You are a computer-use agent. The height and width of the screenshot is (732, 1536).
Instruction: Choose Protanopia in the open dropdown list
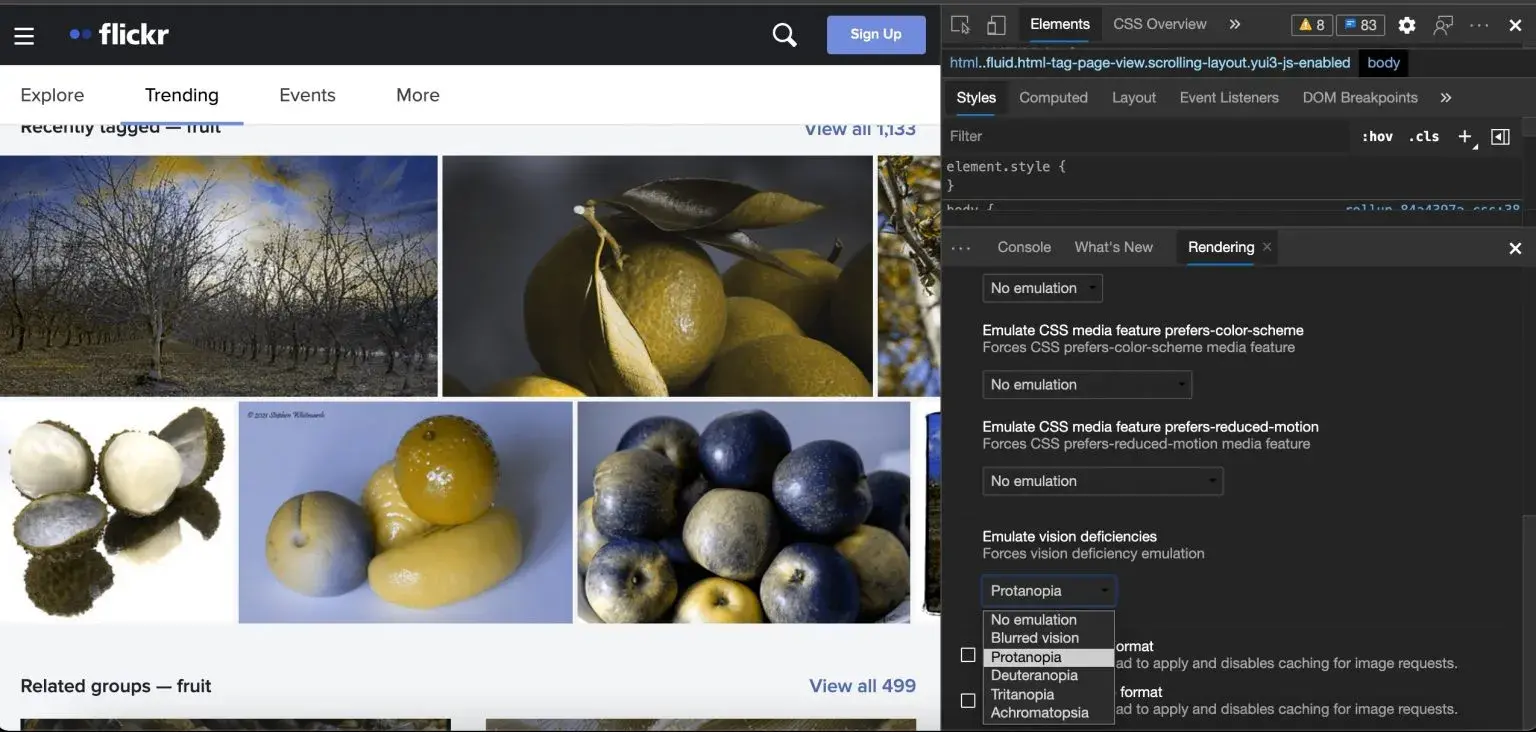point(1049,657)
